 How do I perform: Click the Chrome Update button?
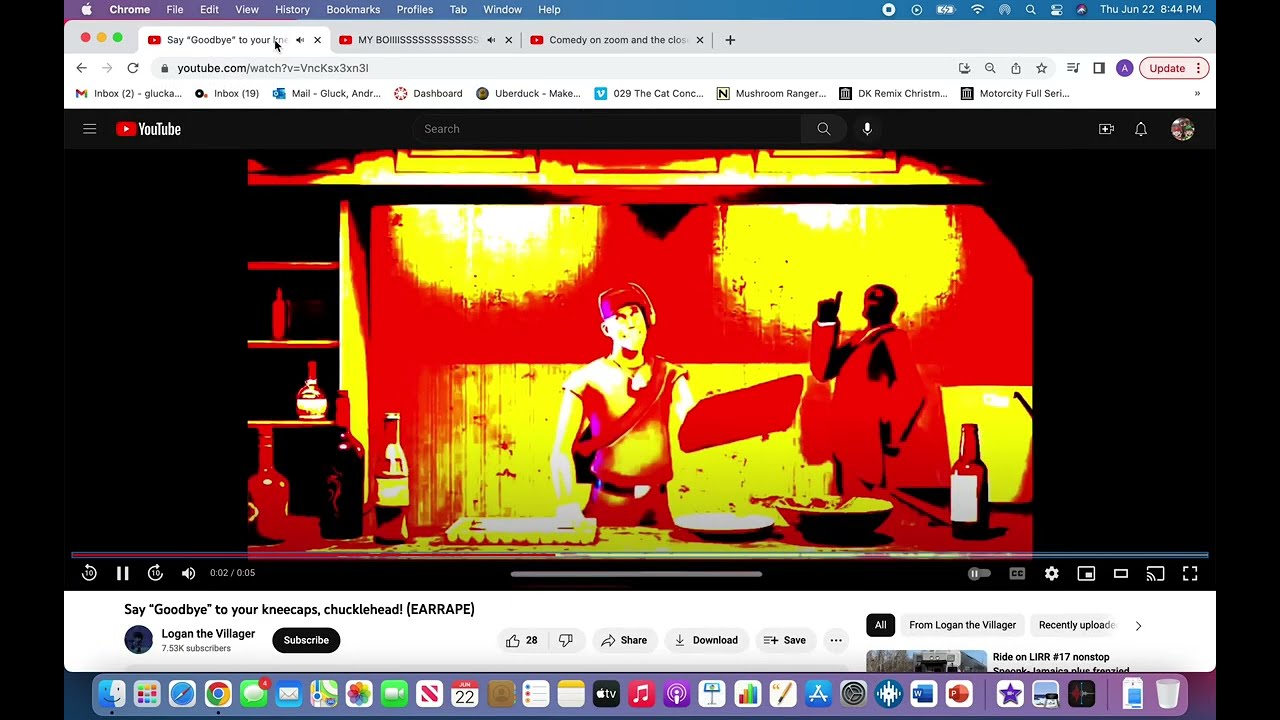tap(1174, 68)
